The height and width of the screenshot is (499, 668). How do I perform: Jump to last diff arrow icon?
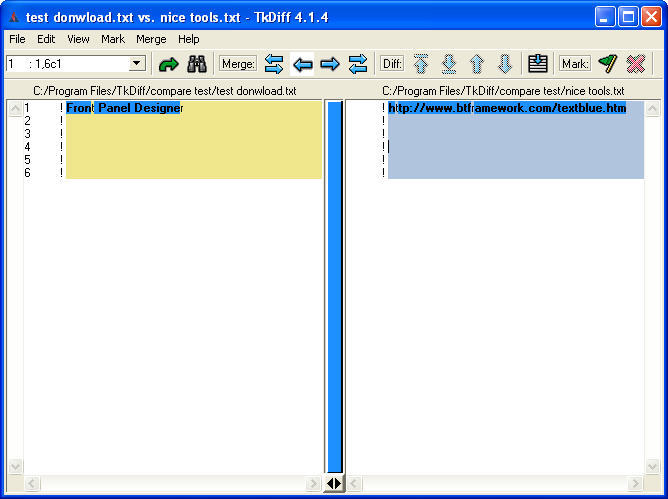[x=449, y=64]
